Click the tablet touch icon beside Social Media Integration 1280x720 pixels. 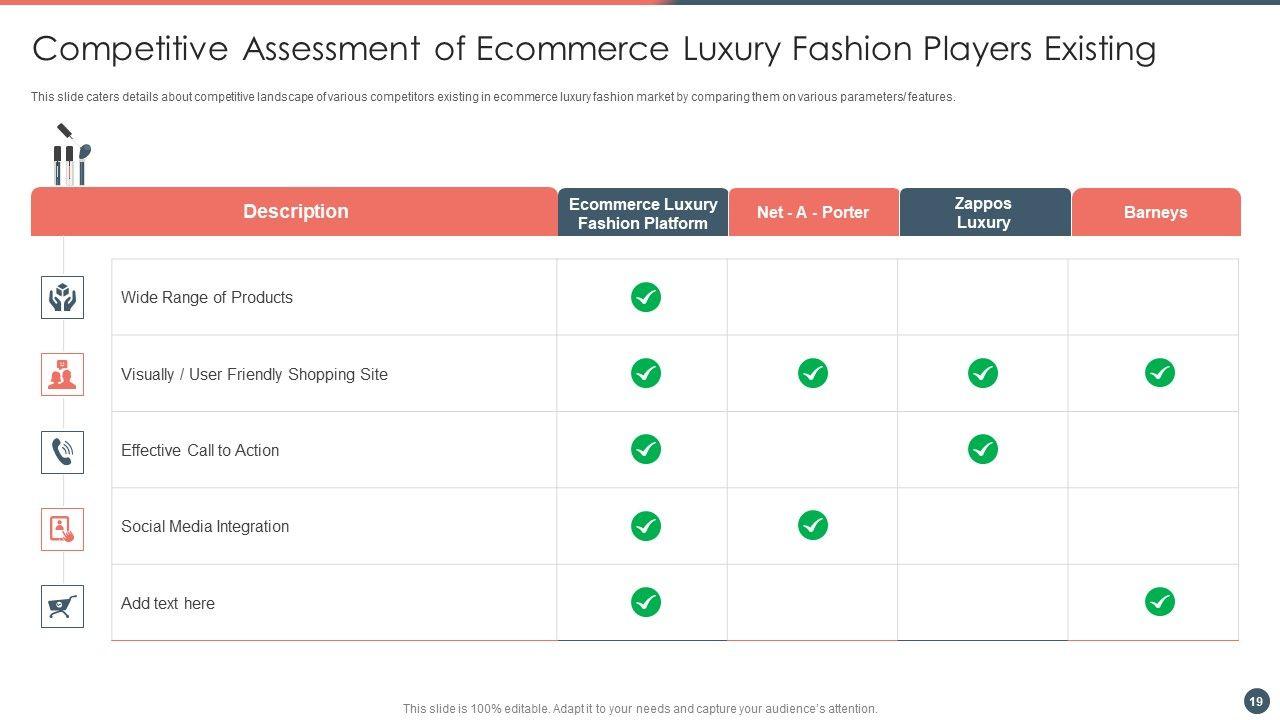click(62, 529)
